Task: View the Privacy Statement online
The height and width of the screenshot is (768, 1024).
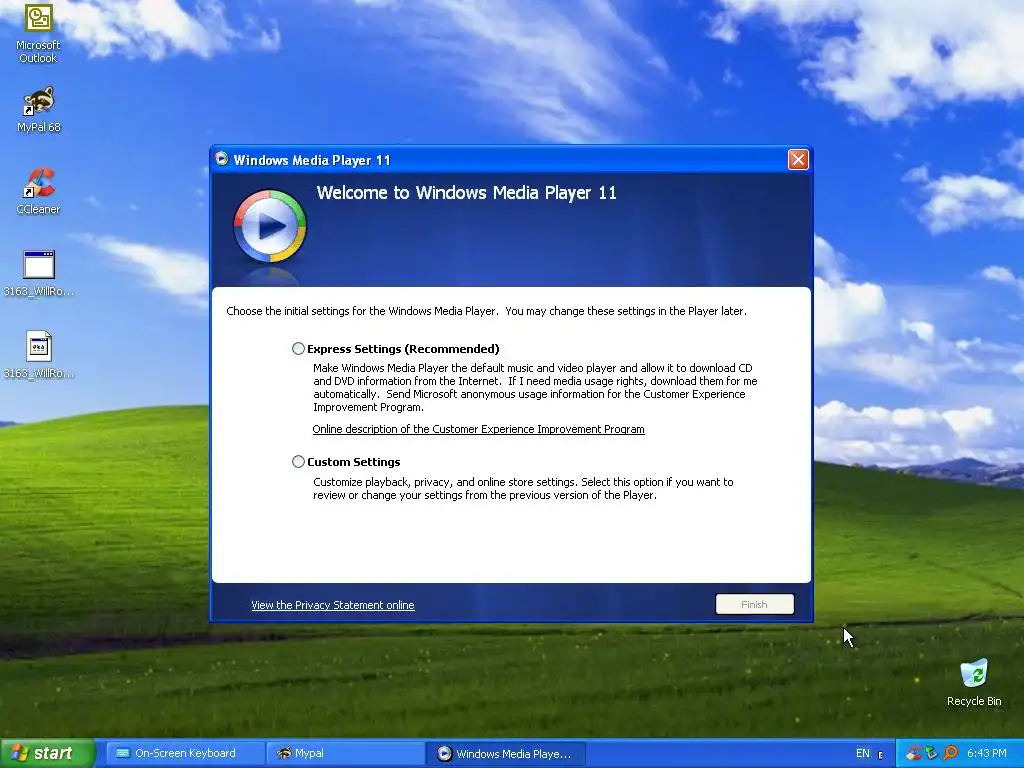Action: (332, 605)
